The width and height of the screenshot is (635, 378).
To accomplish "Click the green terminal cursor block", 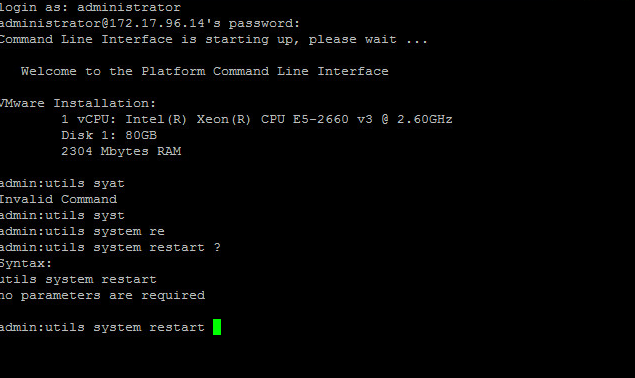I will pos(217,327).
